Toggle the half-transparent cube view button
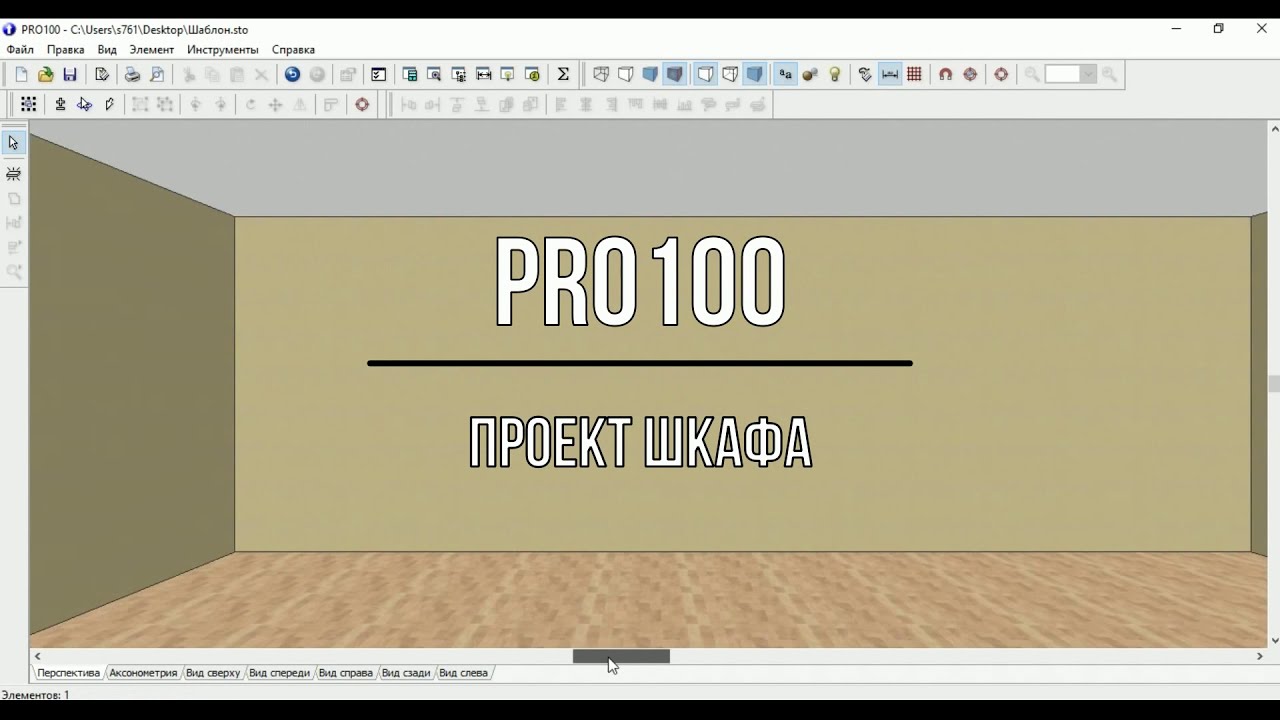The height and width of the screenshot is (720, 1280). (x=730, y=74)
